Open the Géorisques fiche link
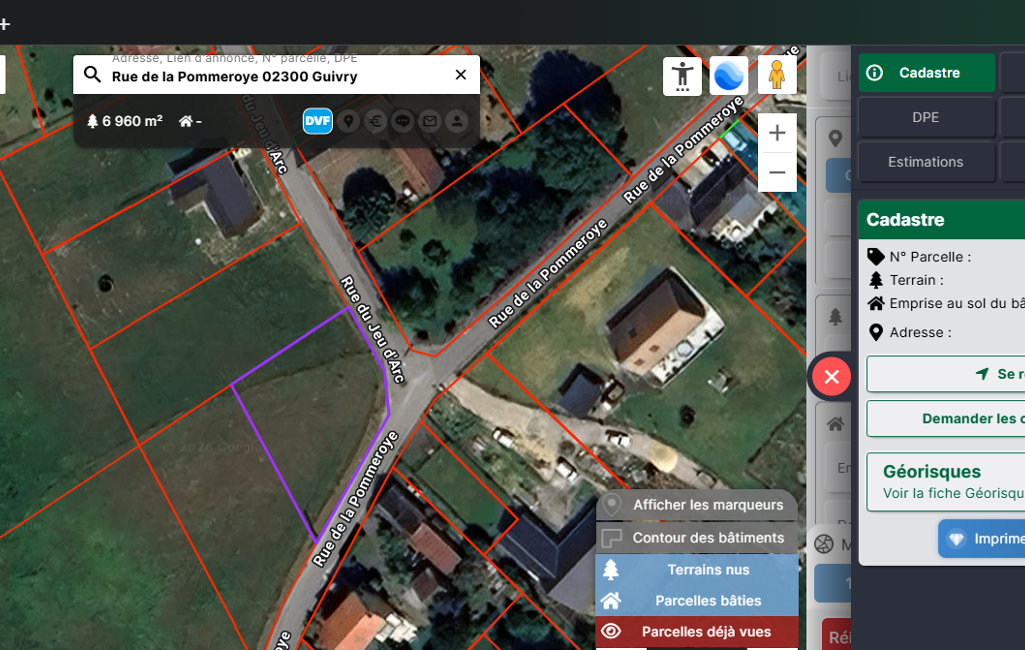Viewport: 1025px width, 650px height. (x=952, y=493)
